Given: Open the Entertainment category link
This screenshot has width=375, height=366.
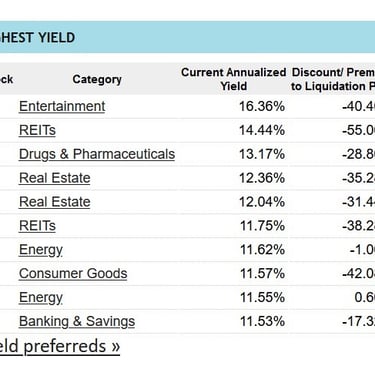Looking at the screenshot, I should point(62,106).
